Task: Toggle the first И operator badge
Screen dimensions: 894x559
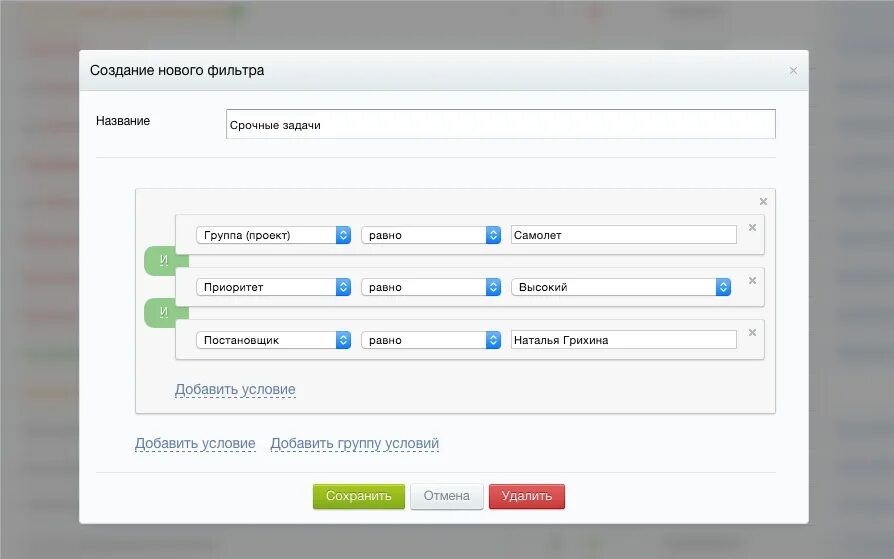Action: click(x=164, y=260)
